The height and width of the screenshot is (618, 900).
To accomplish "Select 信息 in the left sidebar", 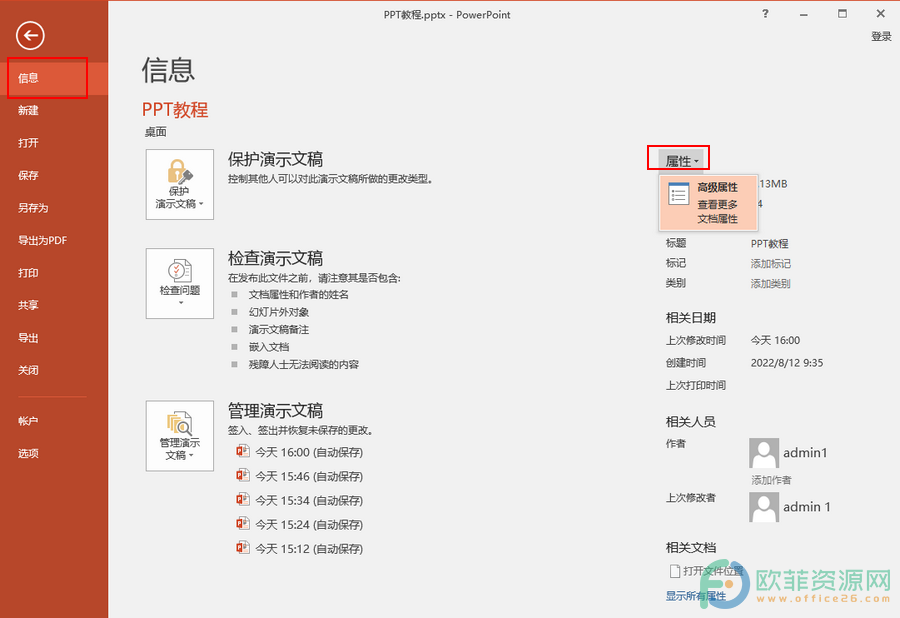I will pyautogui.click(x=54, y=78).
